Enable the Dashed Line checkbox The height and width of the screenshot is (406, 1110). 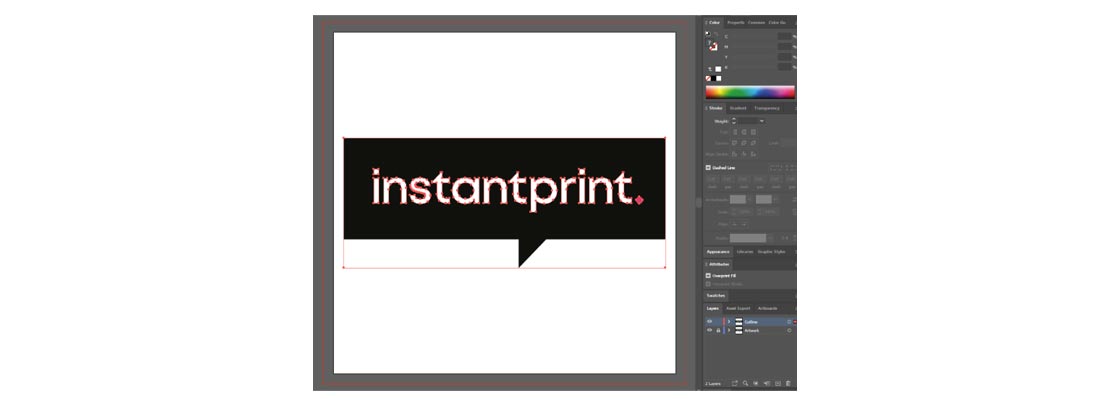click(x=709, y=168)
